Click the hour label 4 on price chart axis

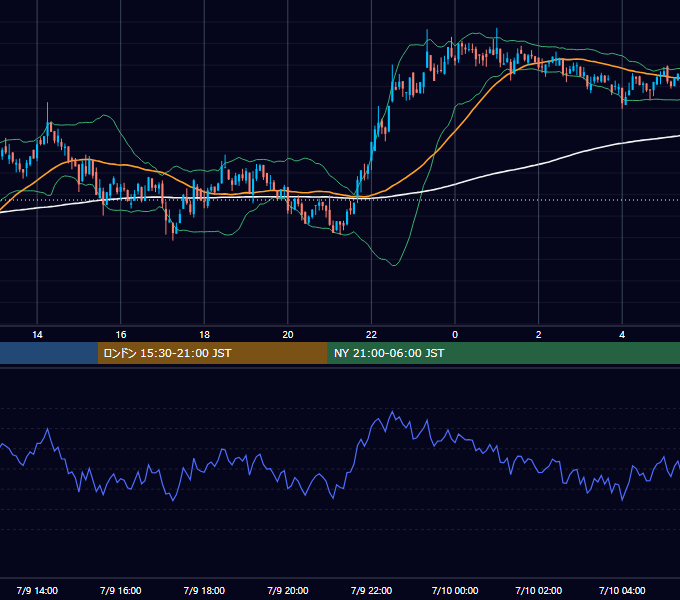[x=622, y=335]
